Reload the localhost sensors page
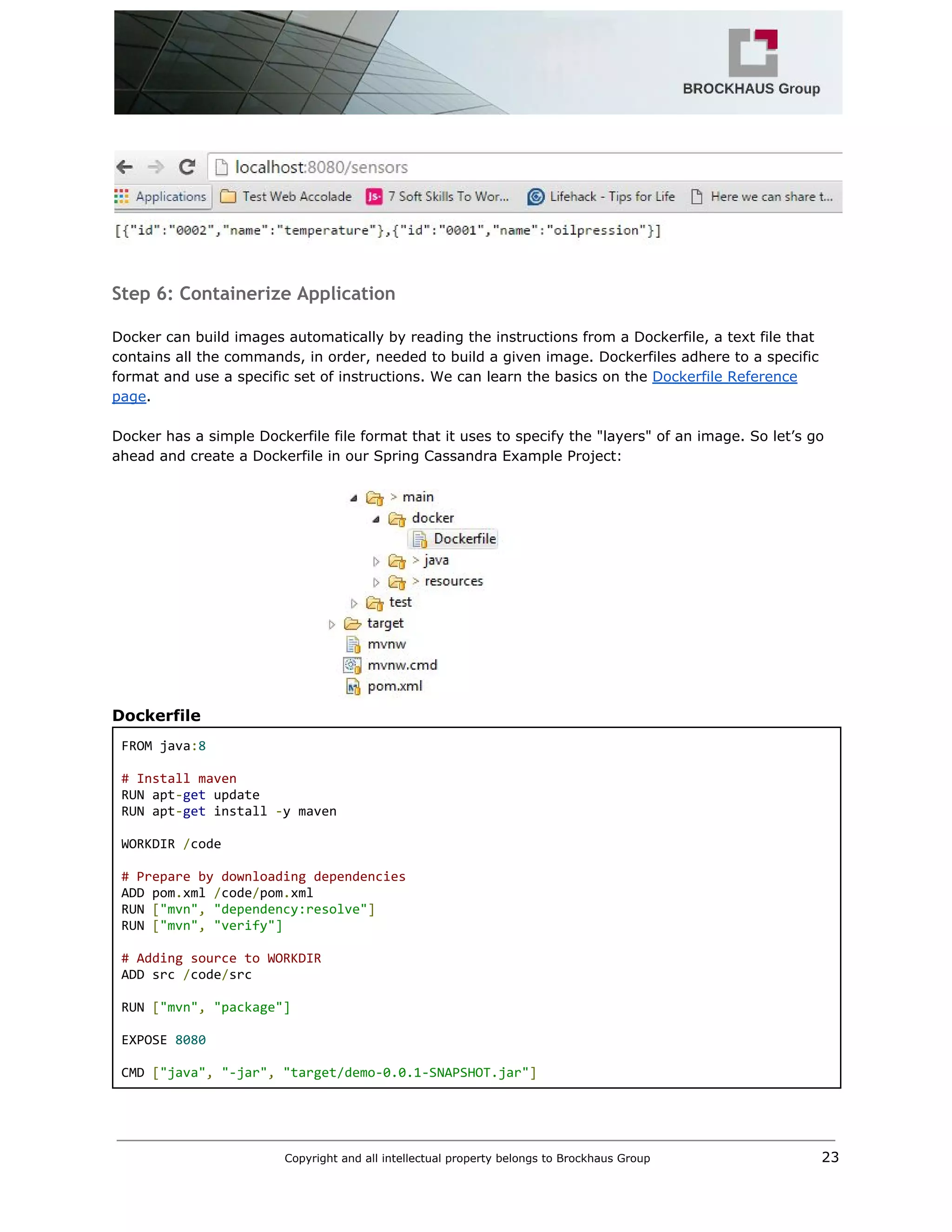This screenshot has height=1232, width=952. point(187,167)
